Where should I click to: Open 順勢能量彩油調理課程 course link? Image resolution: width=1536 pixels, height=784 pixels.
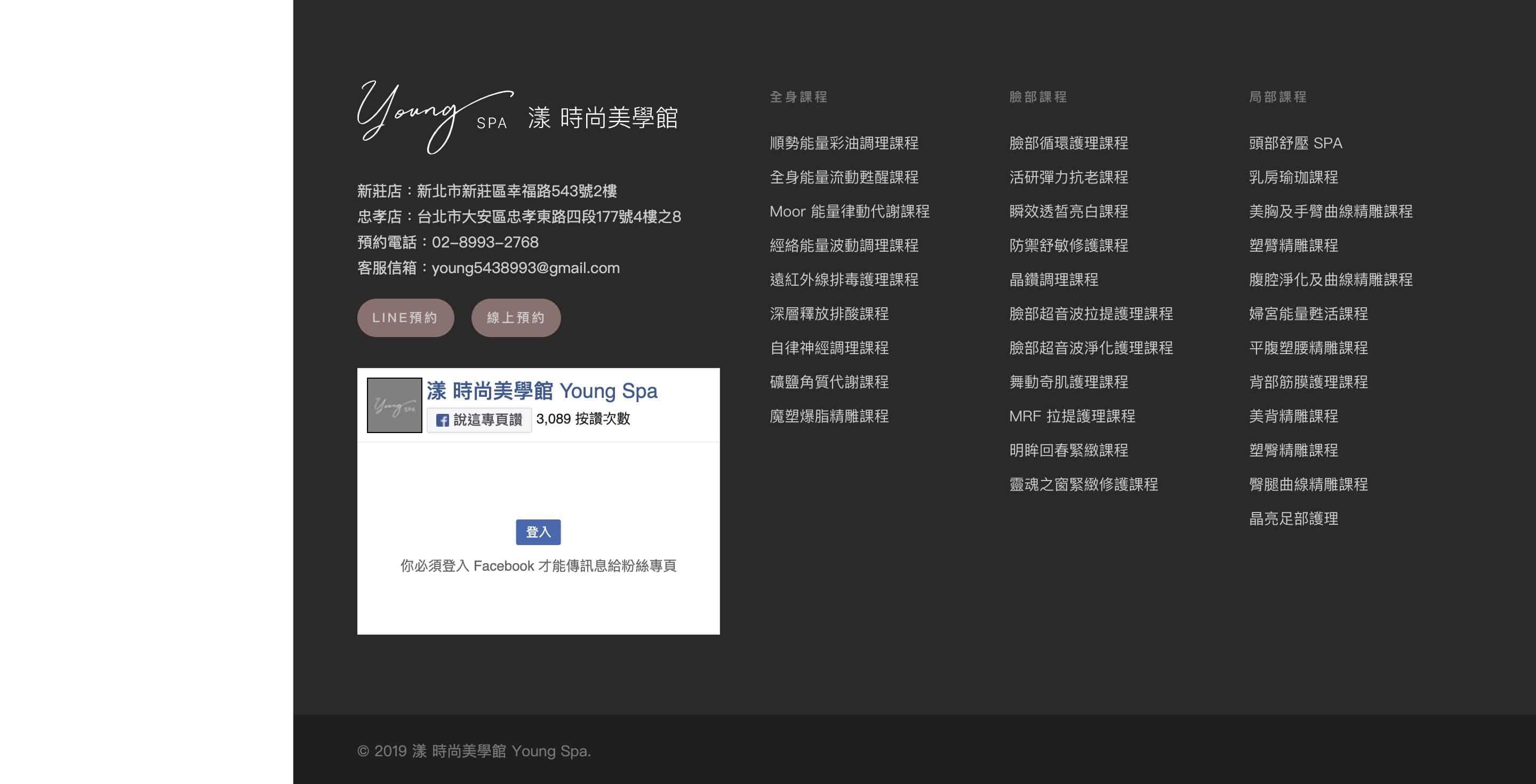pyautogui.click(x=844, y=143)
